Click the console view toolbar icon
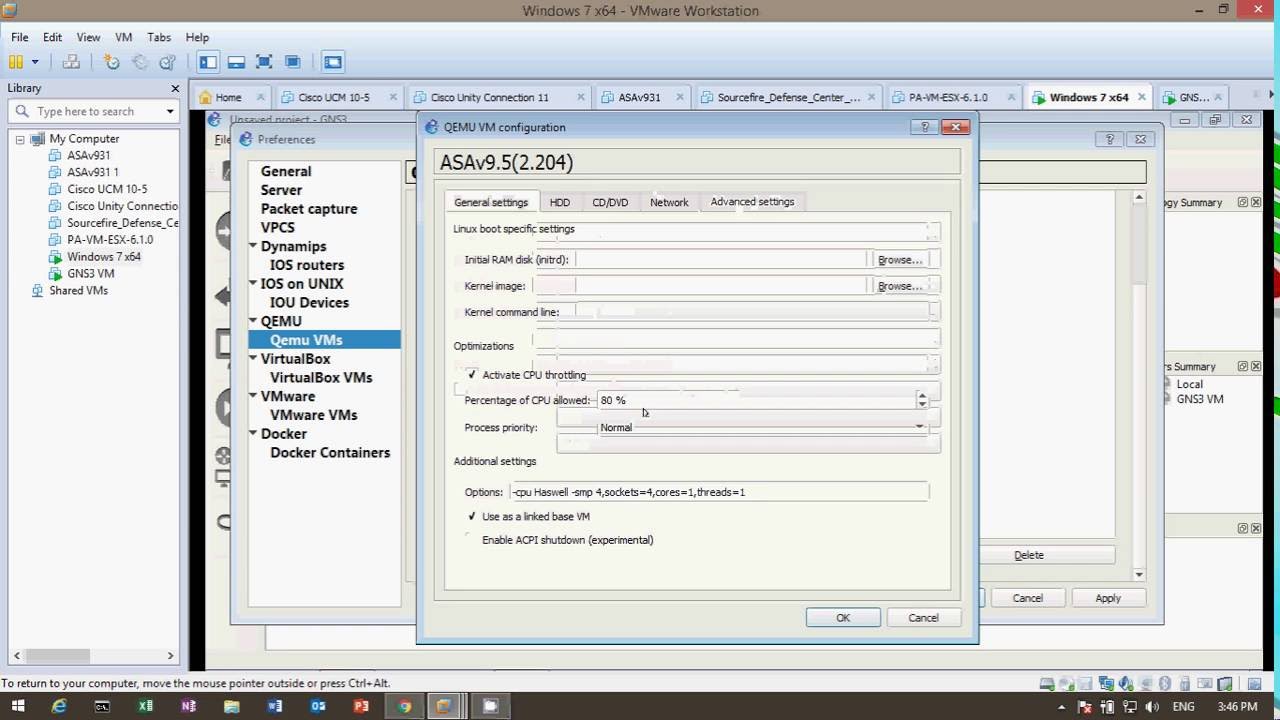This screenshot has width=1280, height=720. 333,62
